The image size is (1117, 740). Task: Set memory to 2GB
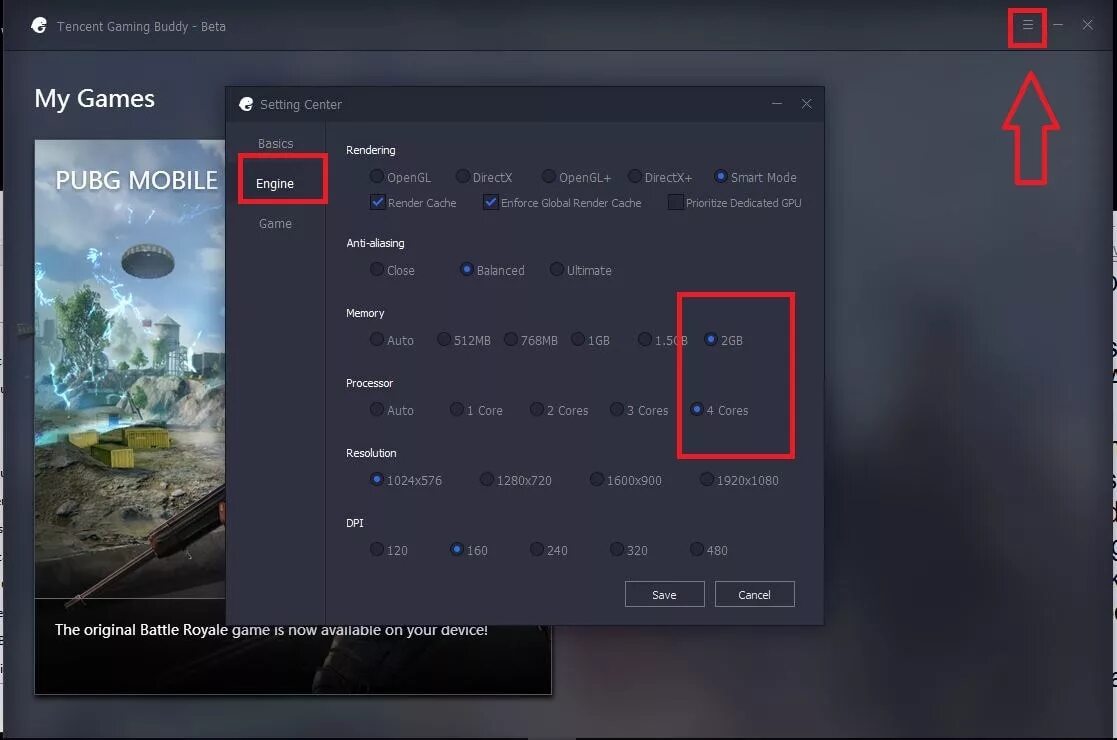point(711,340)
